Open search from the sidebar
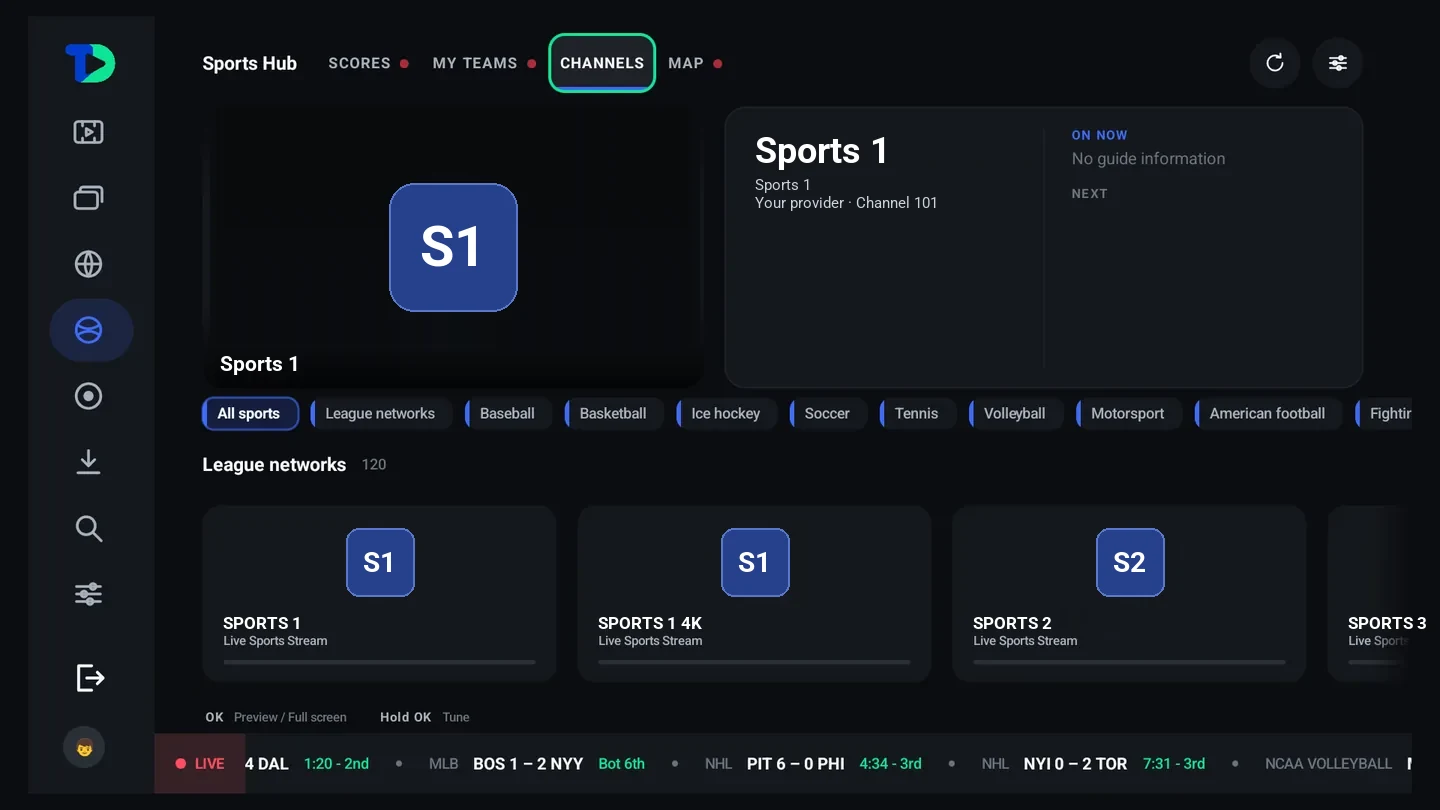Image resolution: width=1440 pixels, height=810 pixels. (x=89, y=528)
